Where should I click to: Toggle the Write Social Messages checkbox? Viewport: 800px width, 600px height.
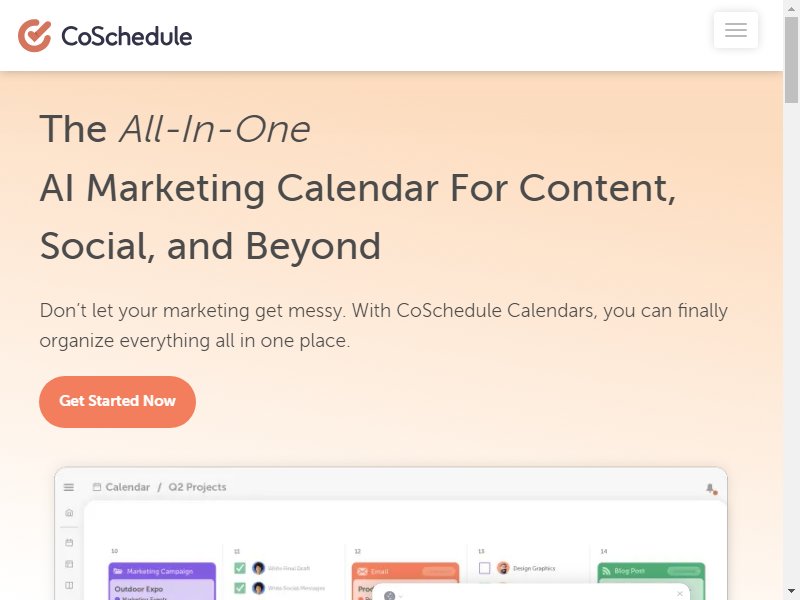pyautogui.click(x=240, y=588)
